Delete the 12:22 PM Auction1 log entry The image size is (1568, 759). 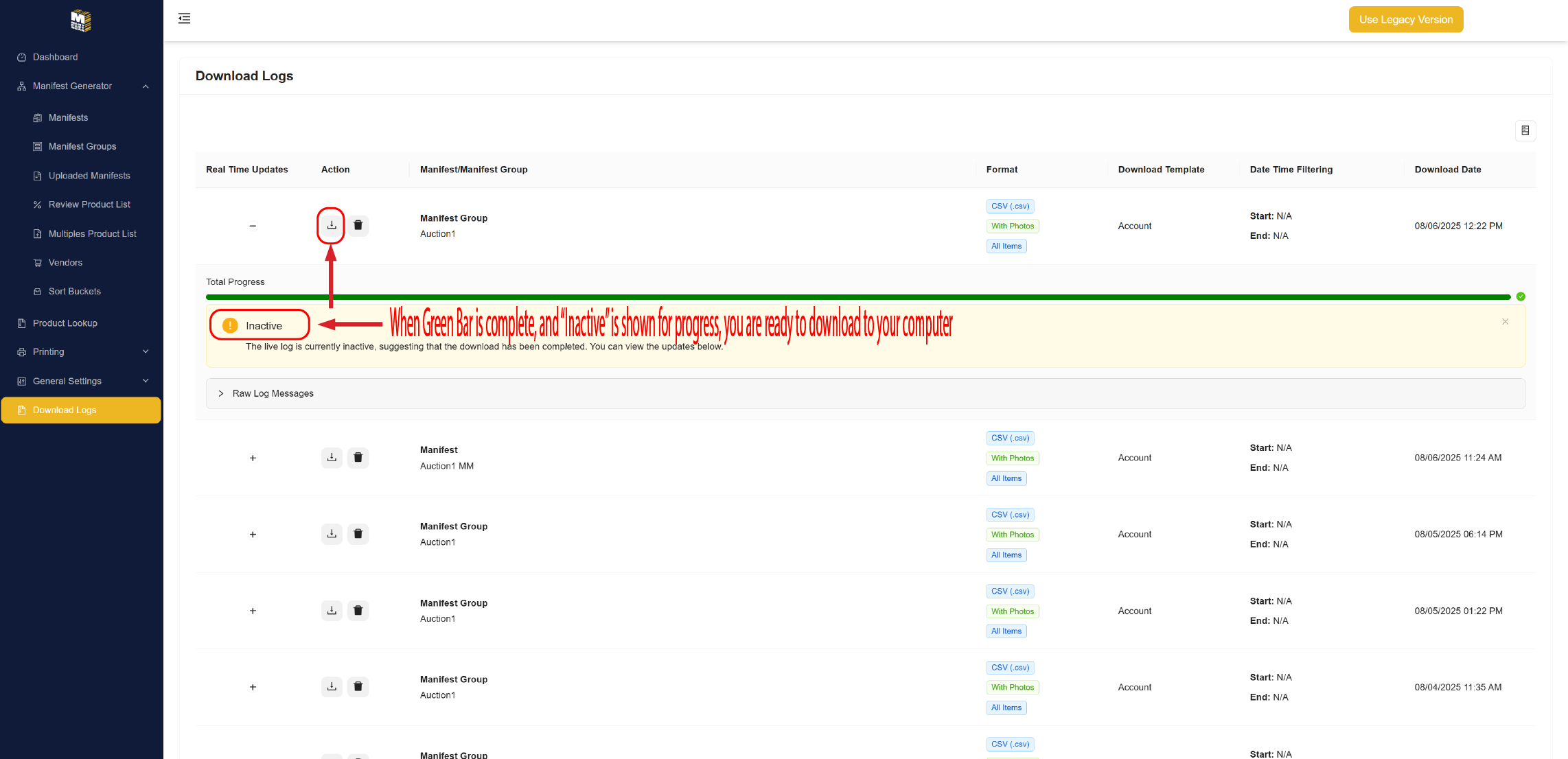[358, 225]
